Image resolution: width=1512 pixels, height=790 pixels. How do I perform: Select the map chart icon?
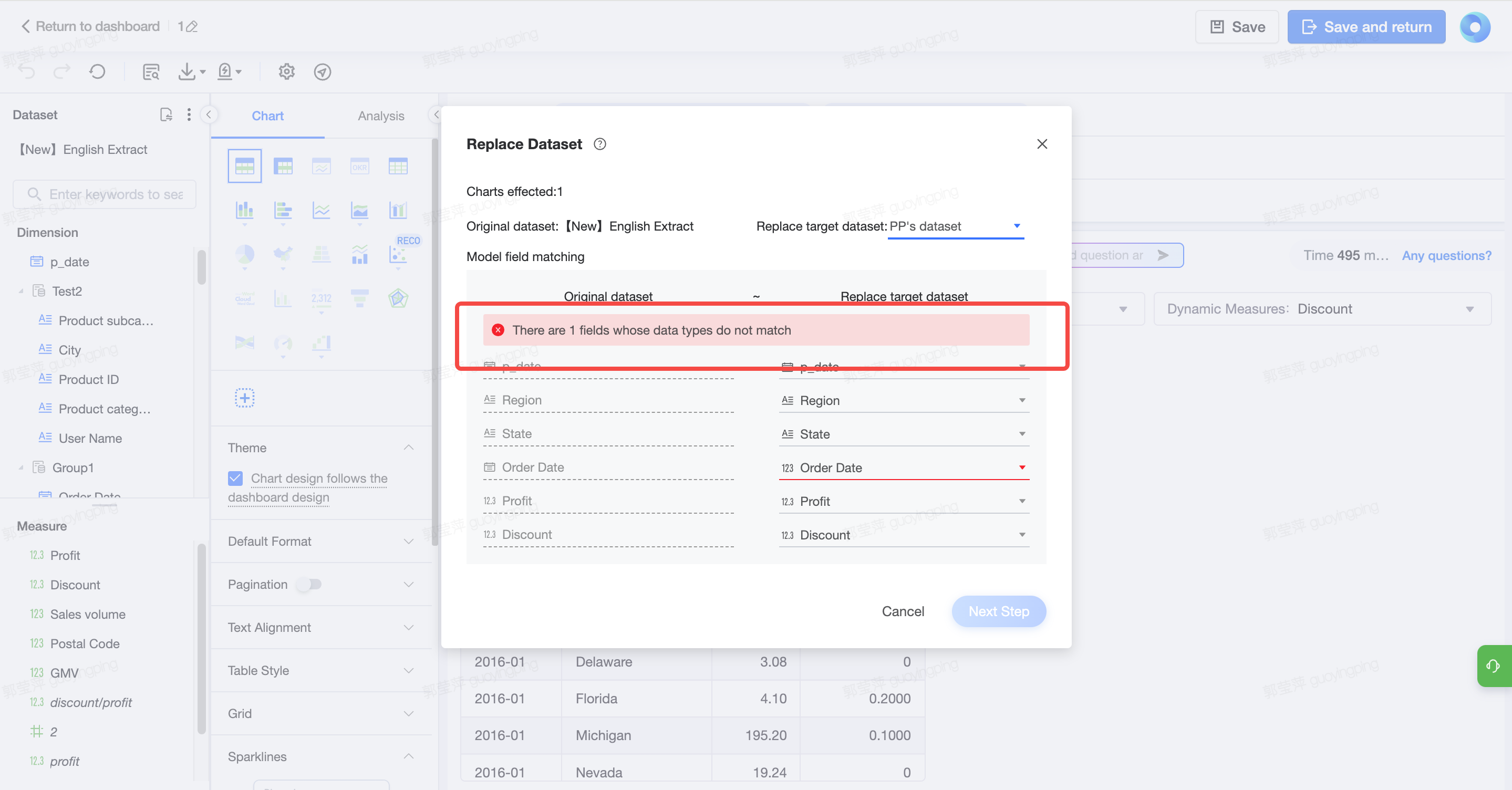click(283, 254)
